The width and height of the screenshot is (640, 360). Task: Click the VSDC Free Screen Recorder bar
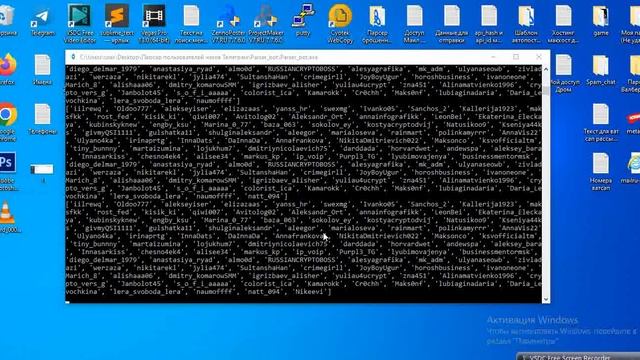(578, 357)
